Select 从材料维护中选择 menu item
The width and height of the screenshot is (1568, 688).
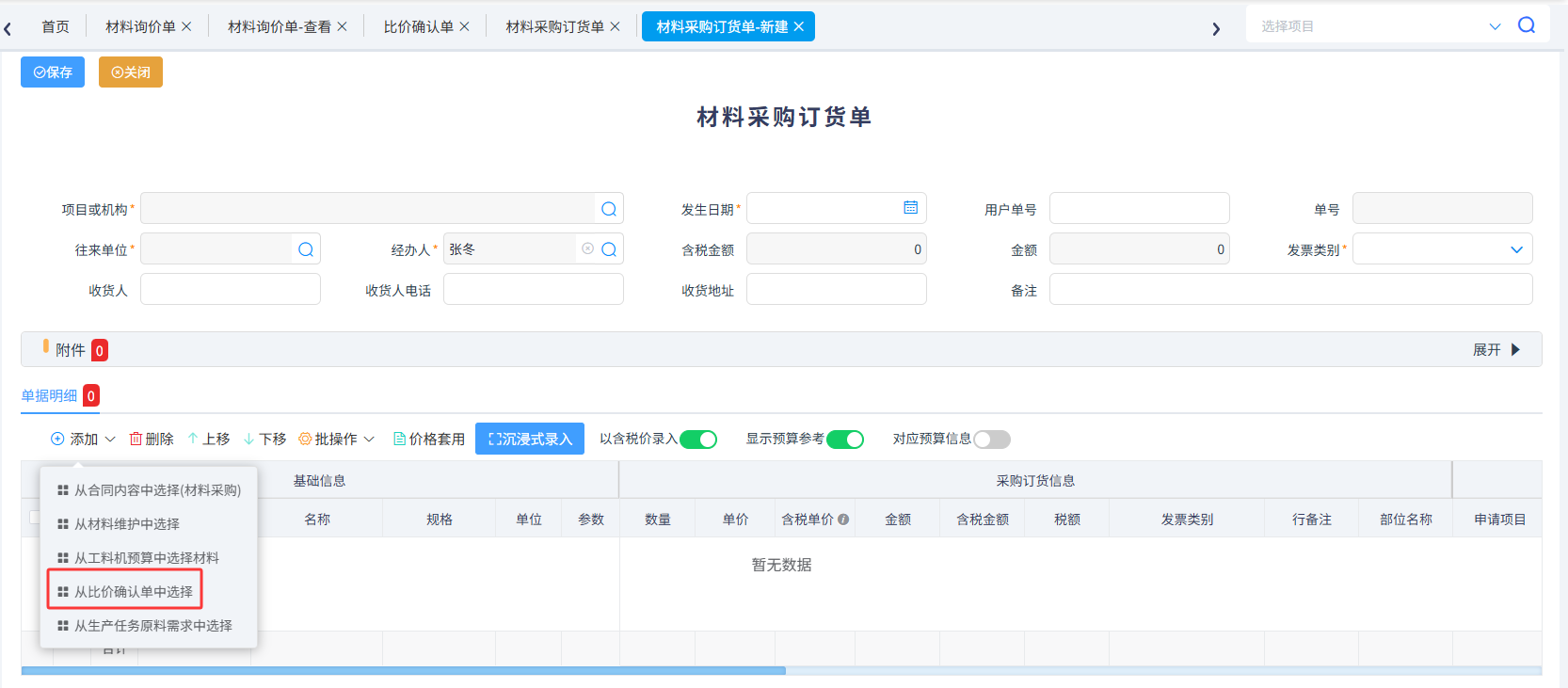149,523
